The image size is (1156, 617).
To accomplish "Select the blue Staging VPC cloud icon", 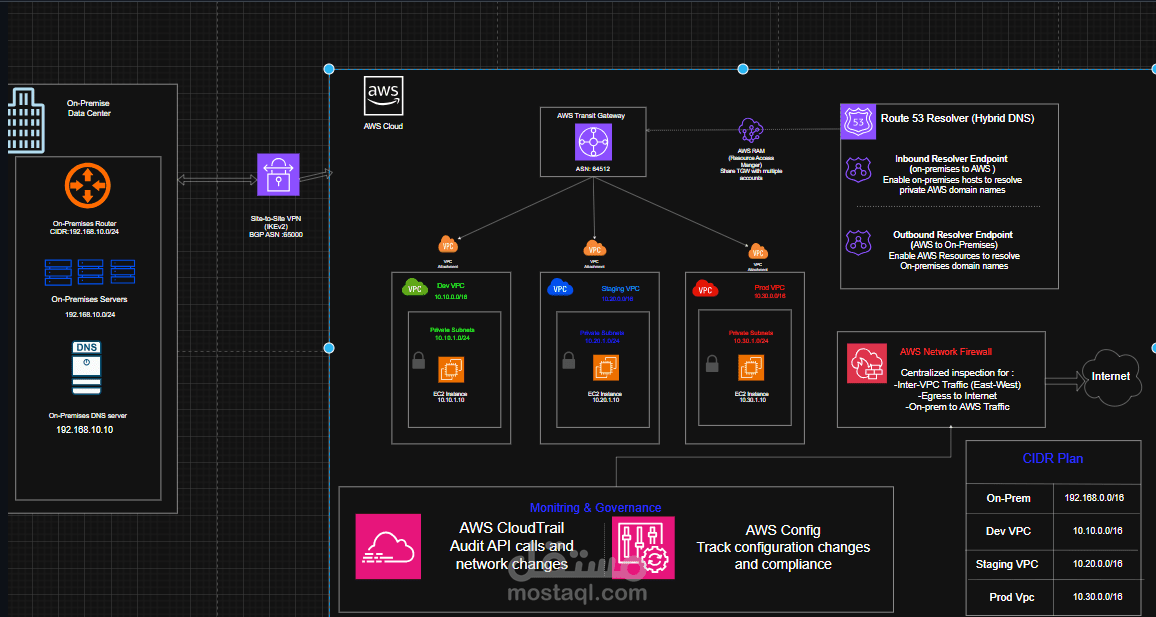I will pyautogui.click(x=560, y=288).
